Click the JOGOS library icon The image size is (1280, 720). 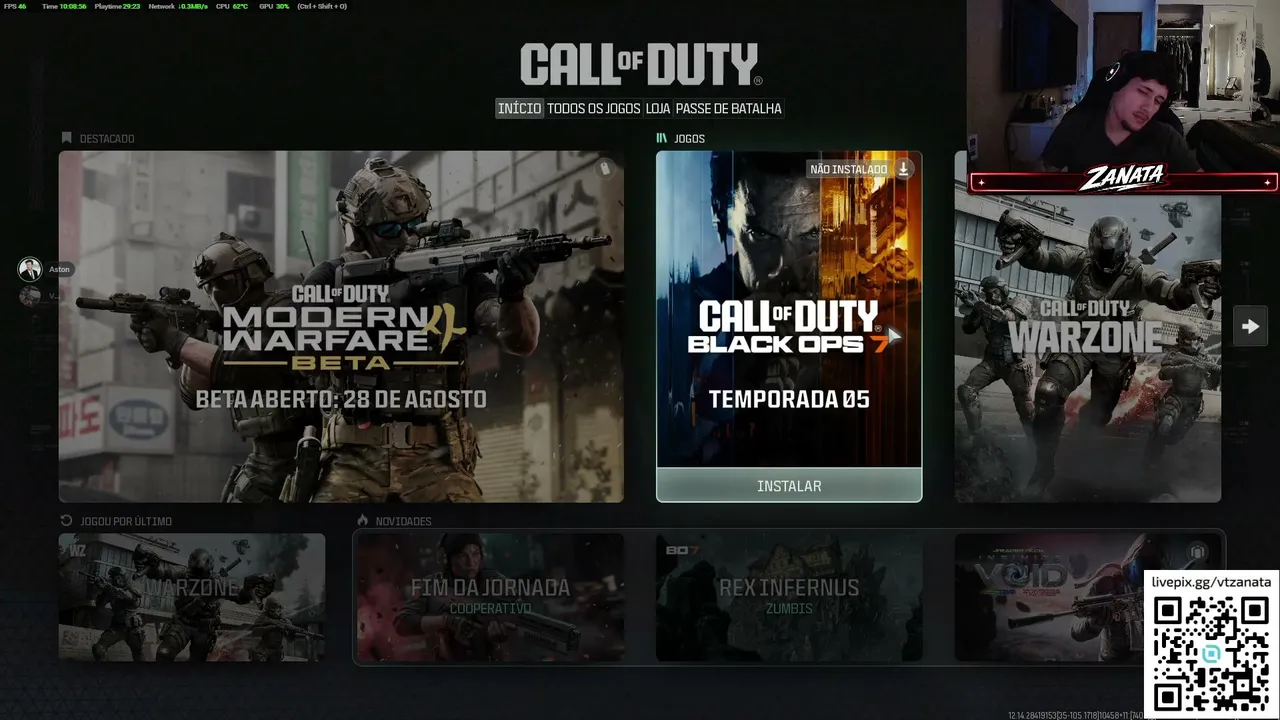coord(662,138)
